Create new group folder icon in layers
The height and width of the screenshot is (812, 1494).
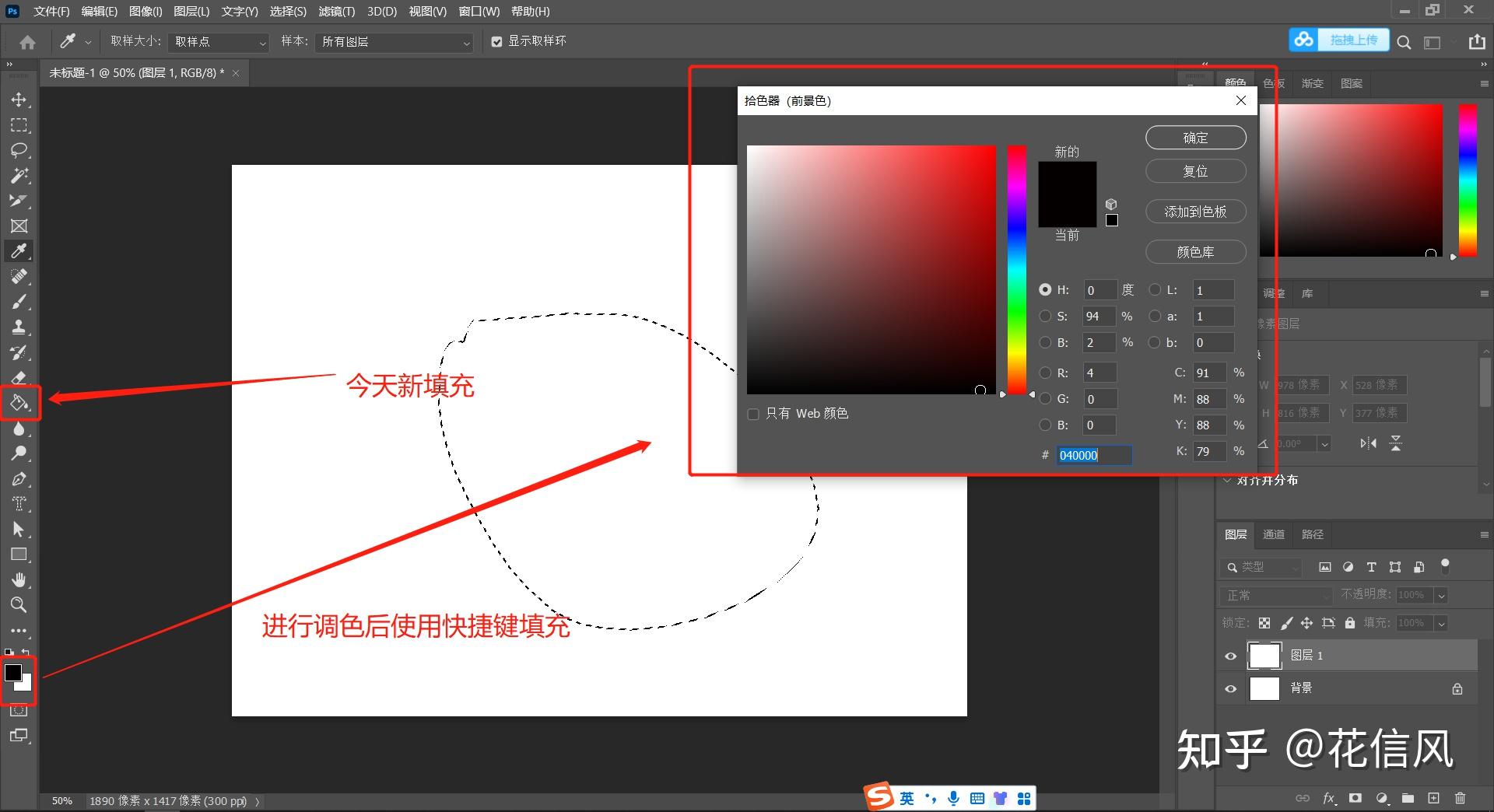pos(1408,798)
